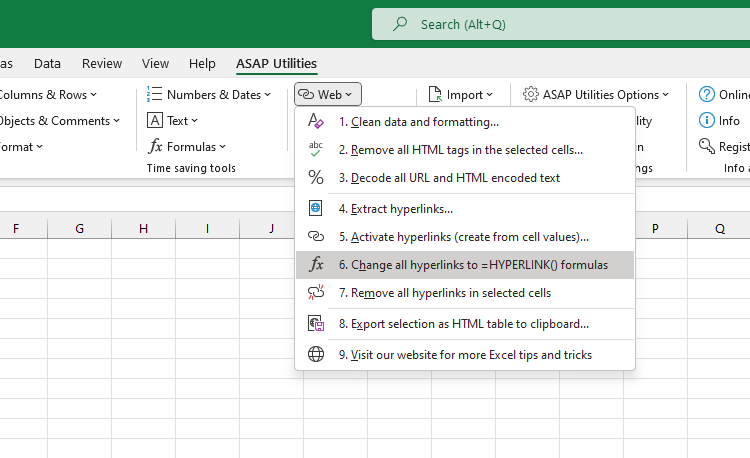Select Remove all HTML tags in selected cells
The height and width of the screenshot is (458, 750).
464,150
